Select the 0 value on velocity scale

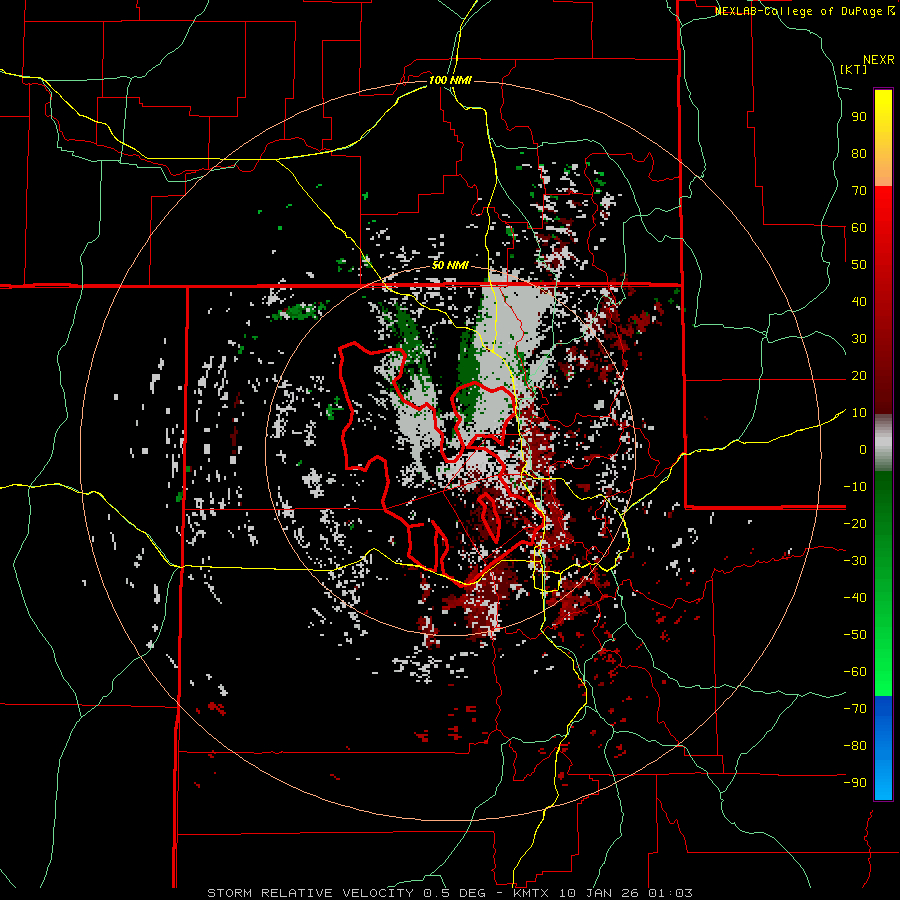click(863, 450)
